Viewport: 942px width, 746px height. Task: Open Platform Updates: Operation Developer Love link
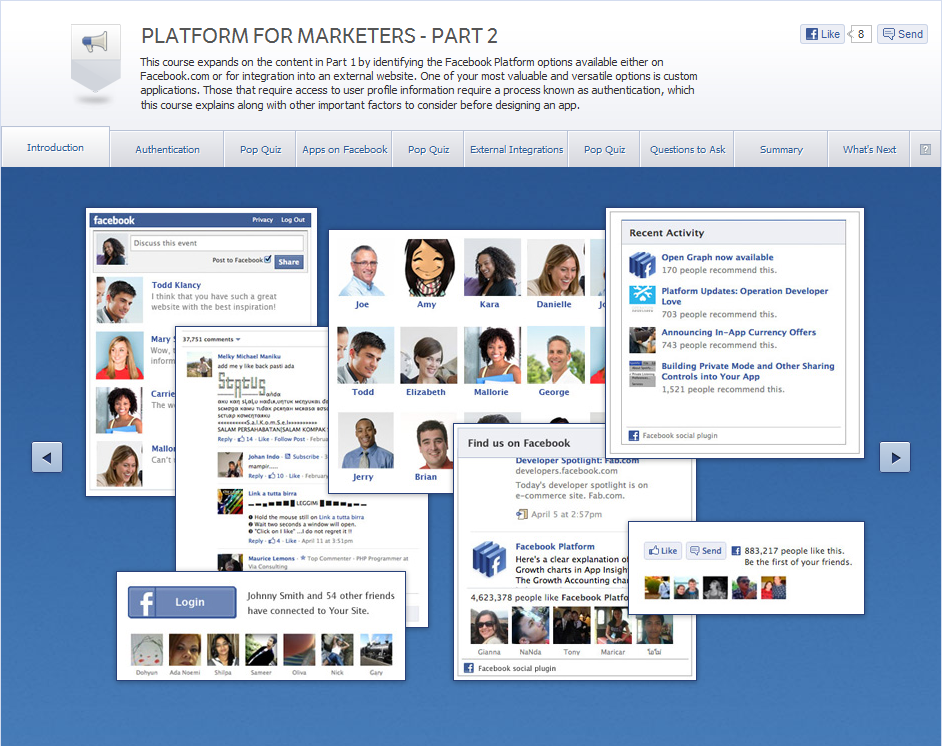(x=744, y=296)
